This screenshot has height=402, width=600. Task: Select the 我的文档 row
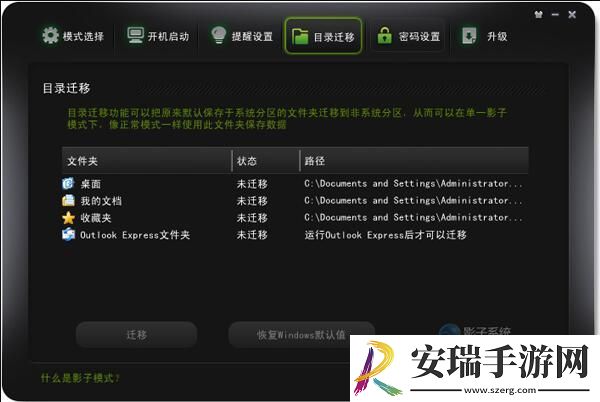pos(295,200)
